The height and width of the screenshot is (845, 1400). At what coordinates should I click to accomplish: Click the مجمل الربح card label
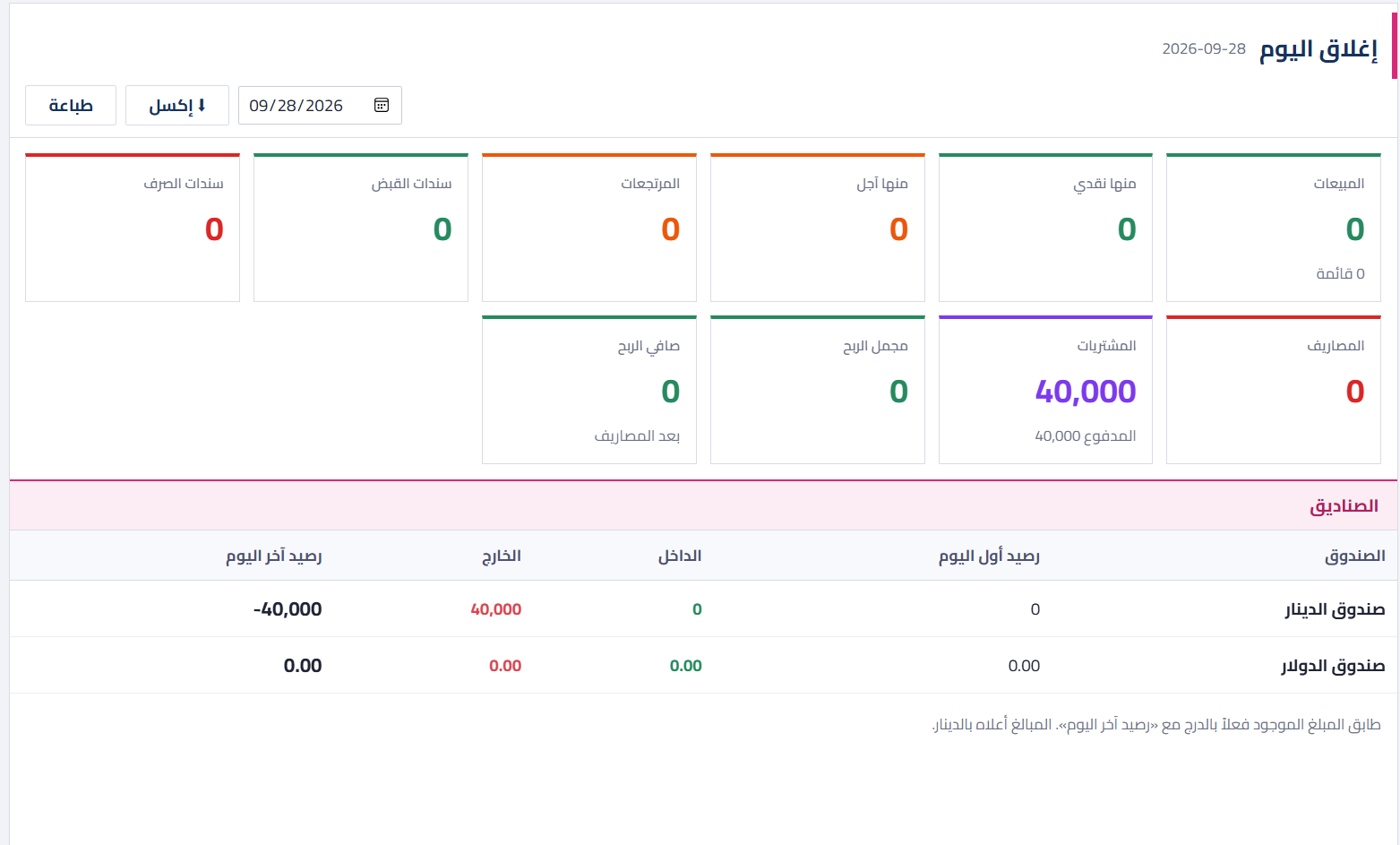(x=875, y=346)
